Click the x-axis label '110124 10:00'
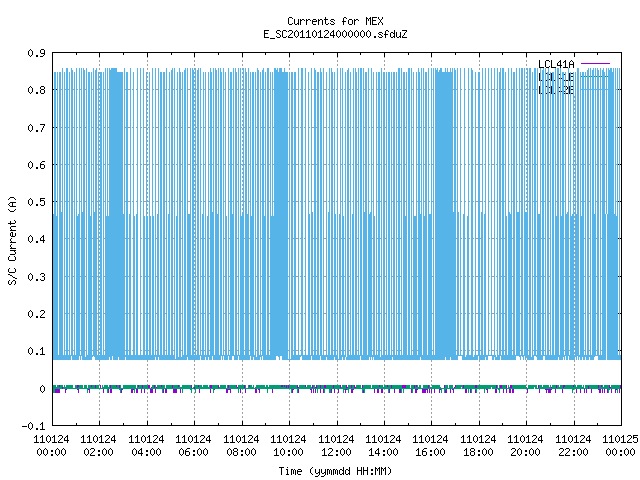Image resolution: width=640 pixels, height=480 pixels. 288,446
